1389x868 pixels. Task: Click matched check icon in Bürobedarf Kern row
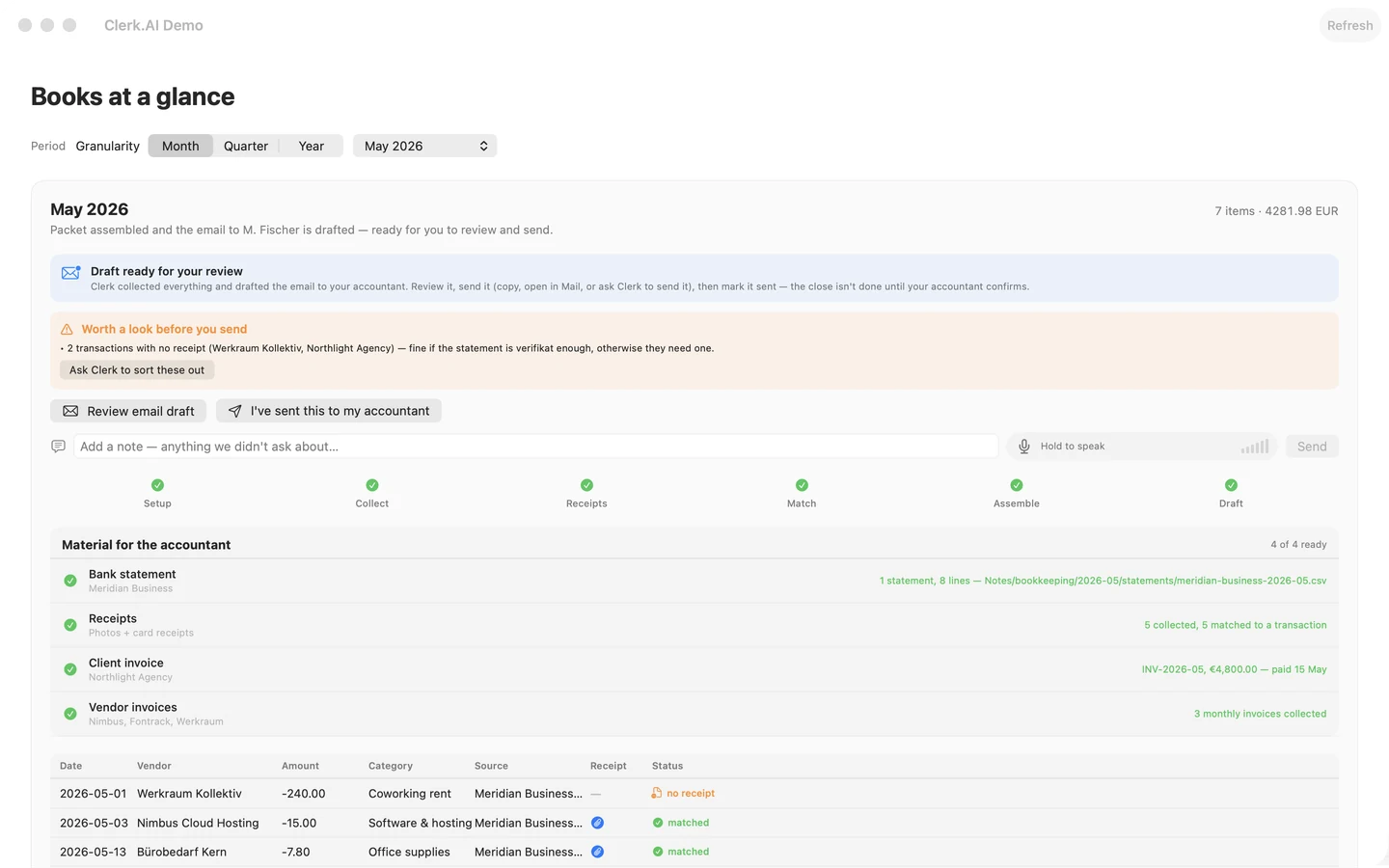click(x=658, y=852)
